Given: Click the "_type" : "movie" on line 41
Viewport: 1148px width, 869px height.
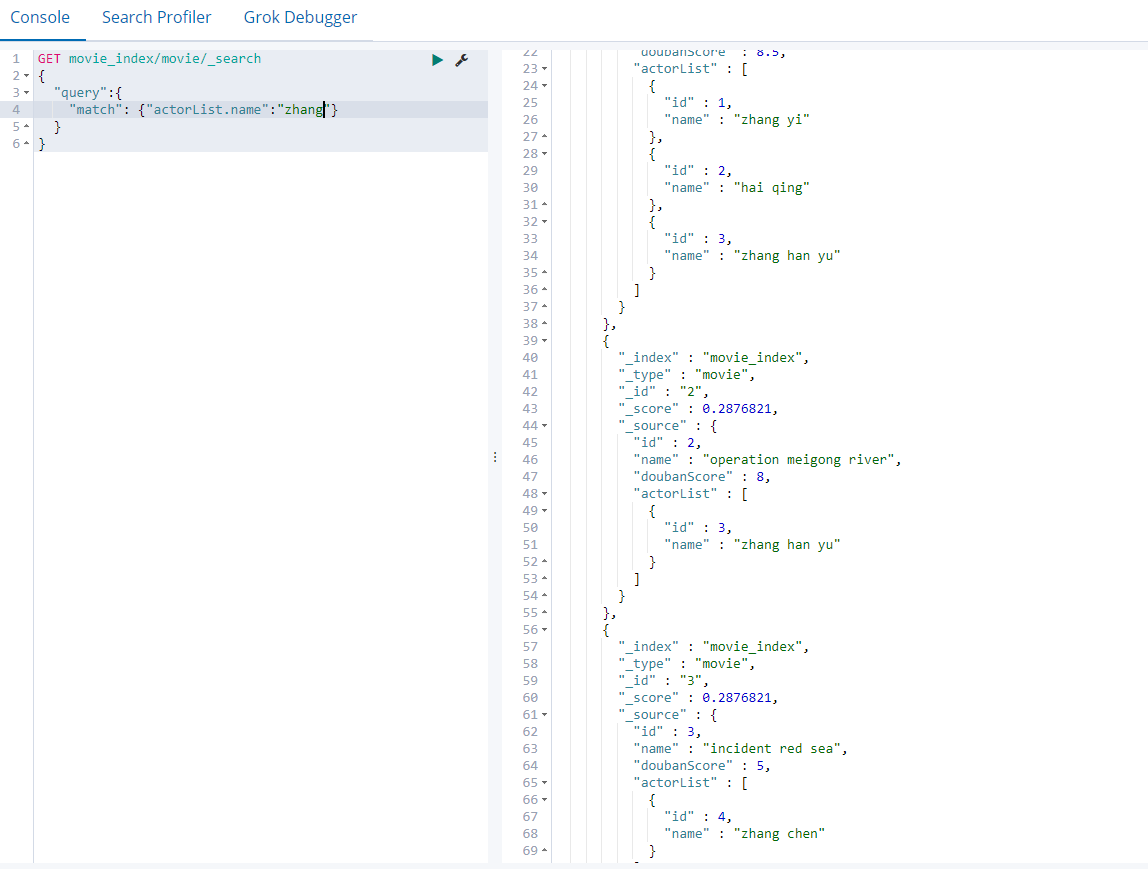Looking at the screenshot, I should click(686, 375).
